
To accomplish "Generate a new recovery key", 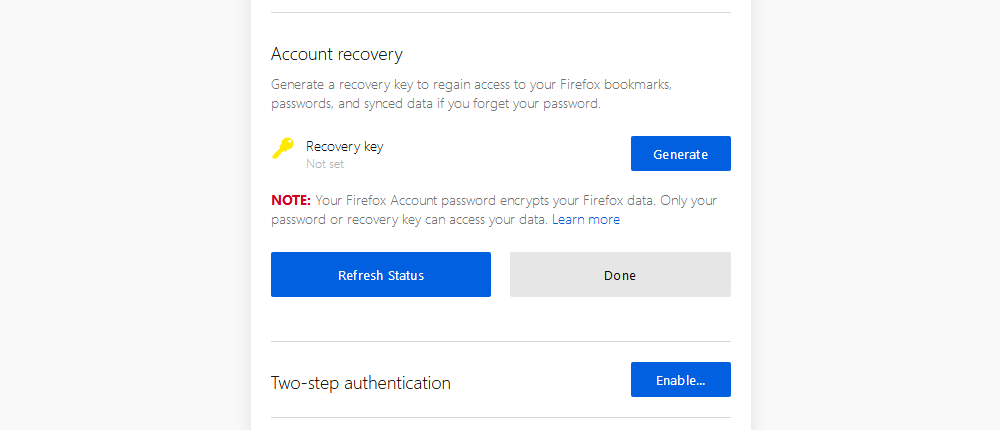I will pyautogui.click(x=680, y=154).
